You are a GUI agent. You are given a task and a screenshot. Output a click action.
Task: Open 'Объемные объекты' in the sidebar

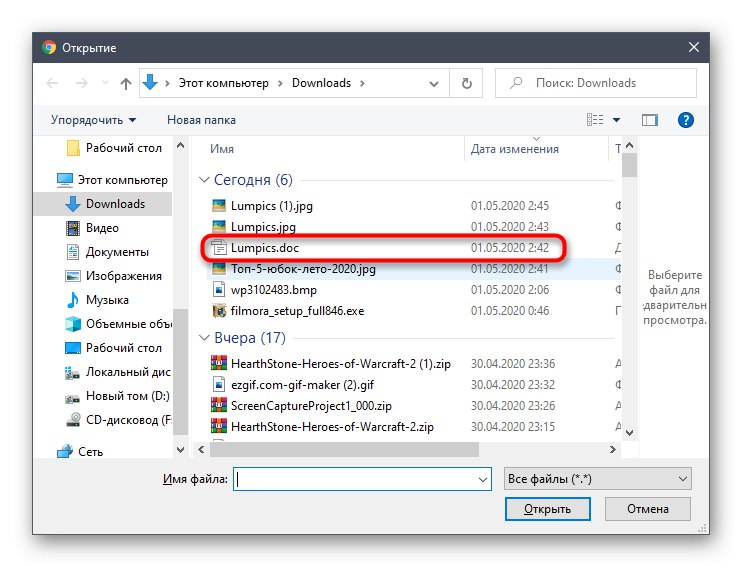[x=118, y=324]
